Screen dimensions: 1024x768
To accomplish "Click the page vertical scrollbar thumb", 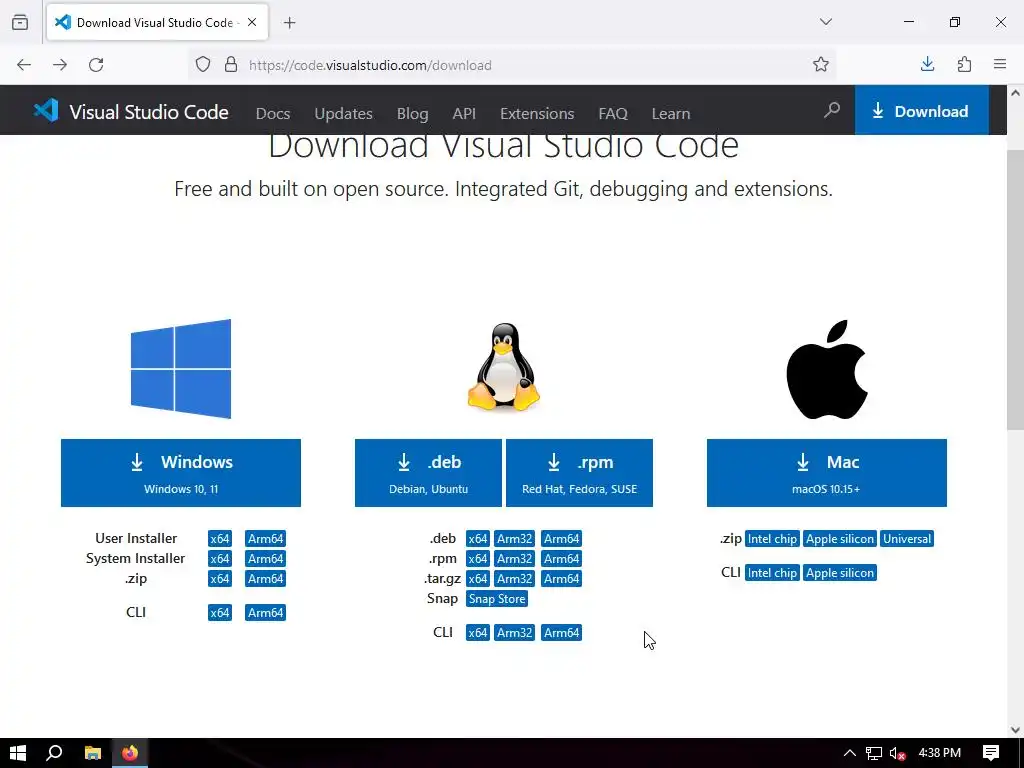I will click(1016, 289).
